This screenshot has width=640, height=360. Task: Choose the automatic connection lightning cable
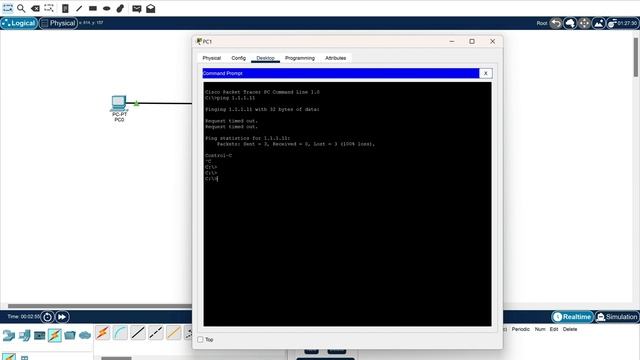[x=103, y=333]
